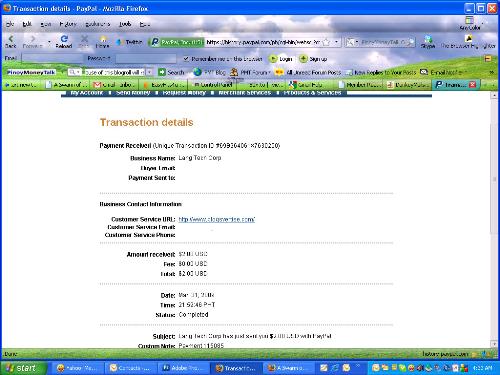Go back with the Back arrow
500x375 pixels.
(11, 41)
